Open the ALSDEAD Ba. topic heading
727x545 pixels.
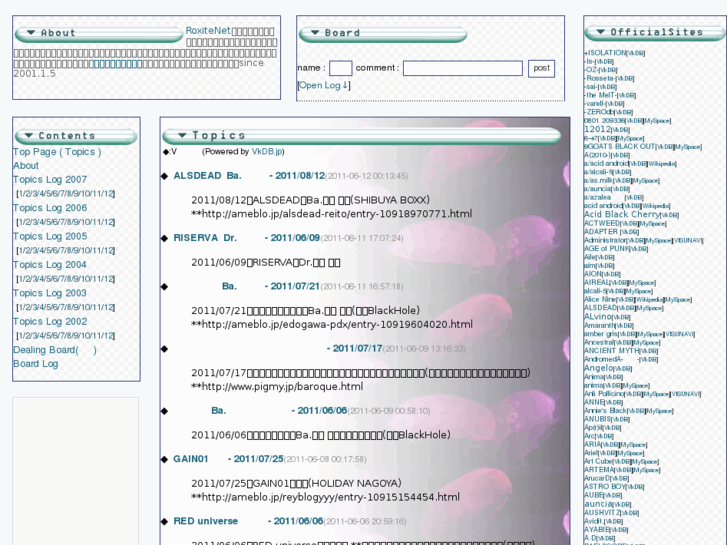click(249, 176)
